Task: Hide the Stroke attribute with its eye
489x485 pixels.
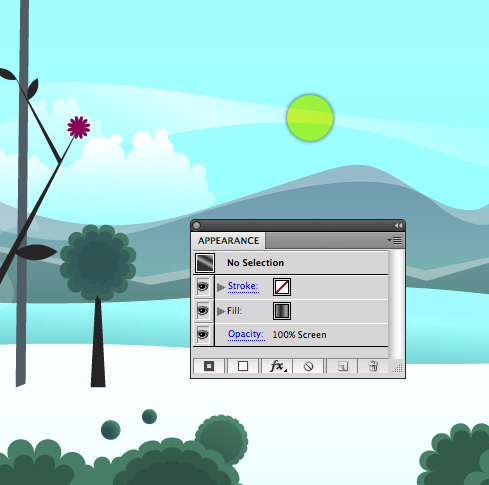Action: pos(203,287)
